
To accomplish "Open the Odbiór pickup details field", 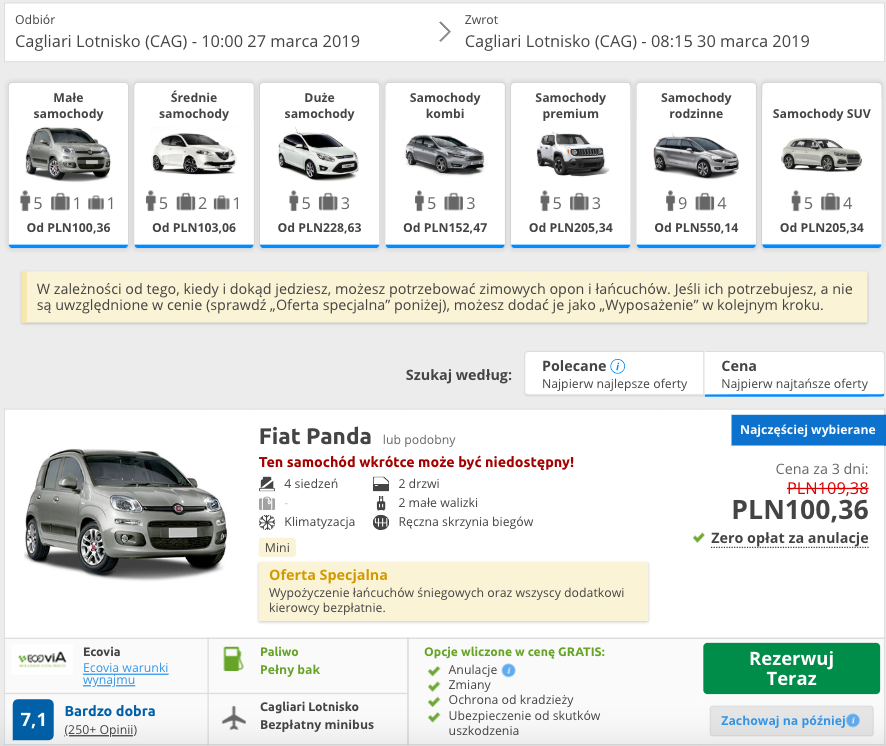I will pyautogui.click(x=215, y=32).
